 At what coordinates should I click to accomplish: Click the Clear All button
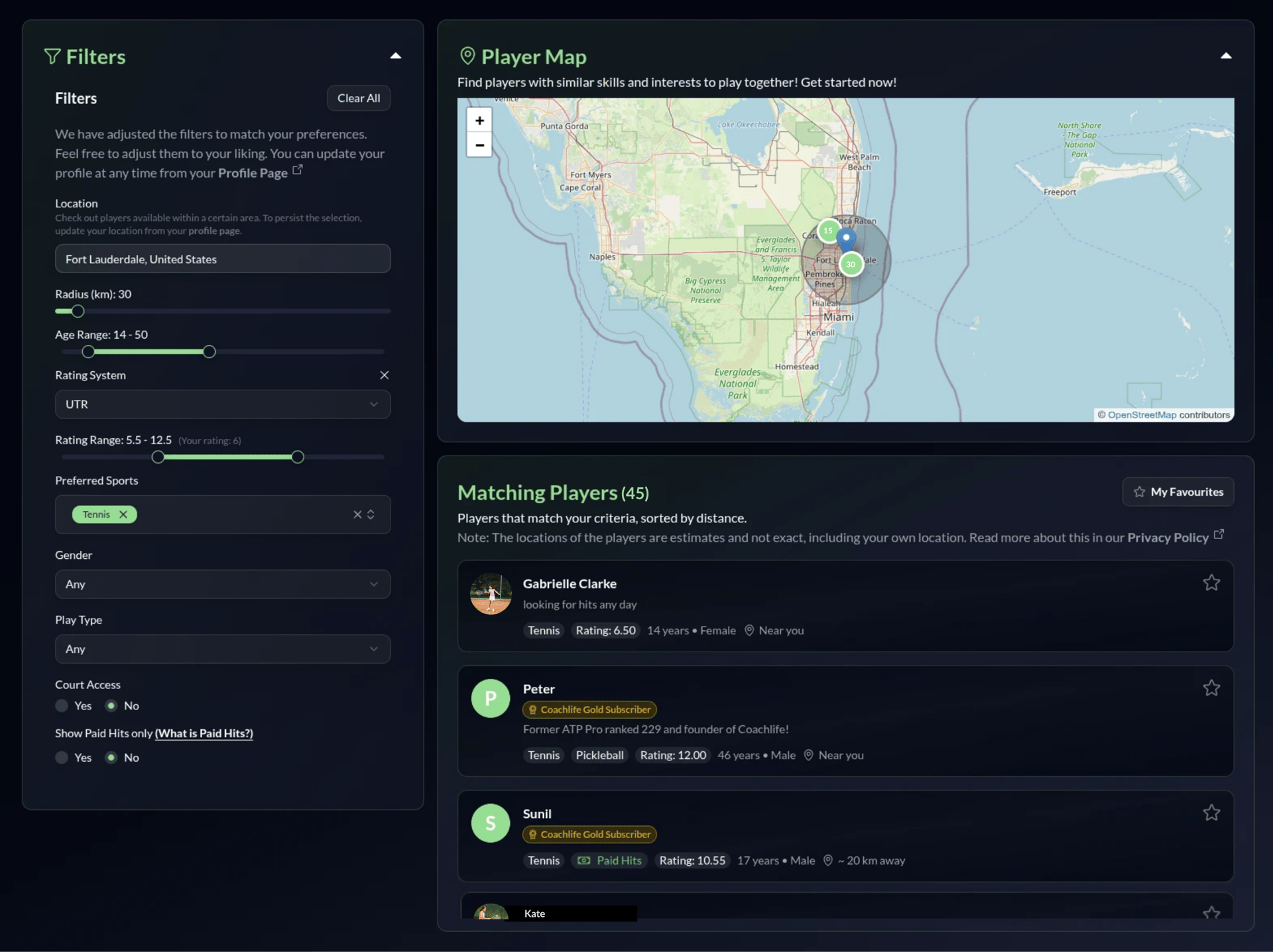[358, 98]
